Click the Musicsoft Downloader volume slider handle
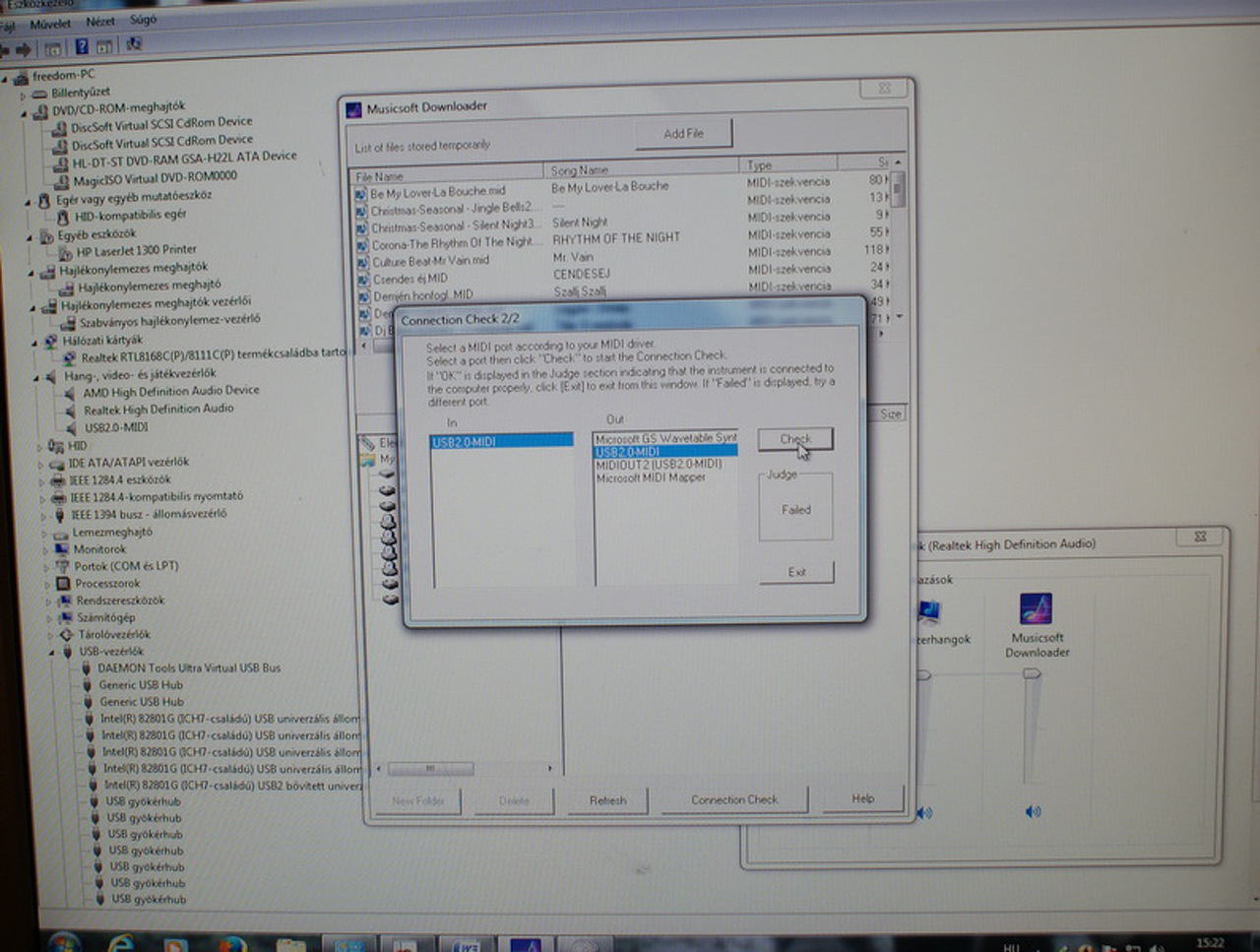 point(1032,674)
